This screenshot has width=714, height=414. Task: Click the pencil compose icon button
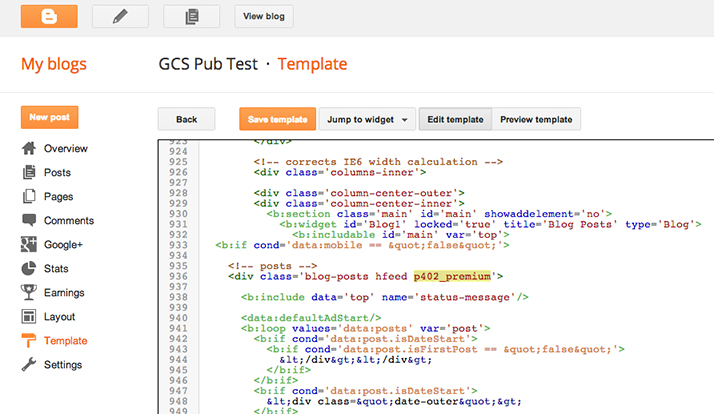tap(122, 16)
